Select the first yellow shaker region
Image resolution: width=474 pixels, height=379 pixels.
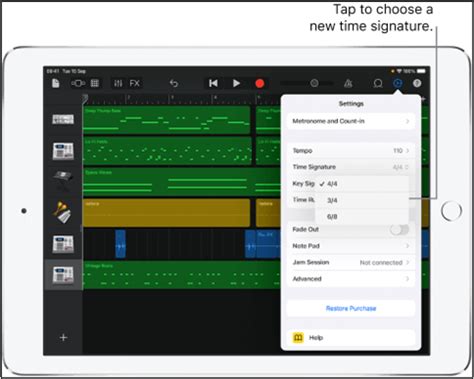tap(166, 213)
